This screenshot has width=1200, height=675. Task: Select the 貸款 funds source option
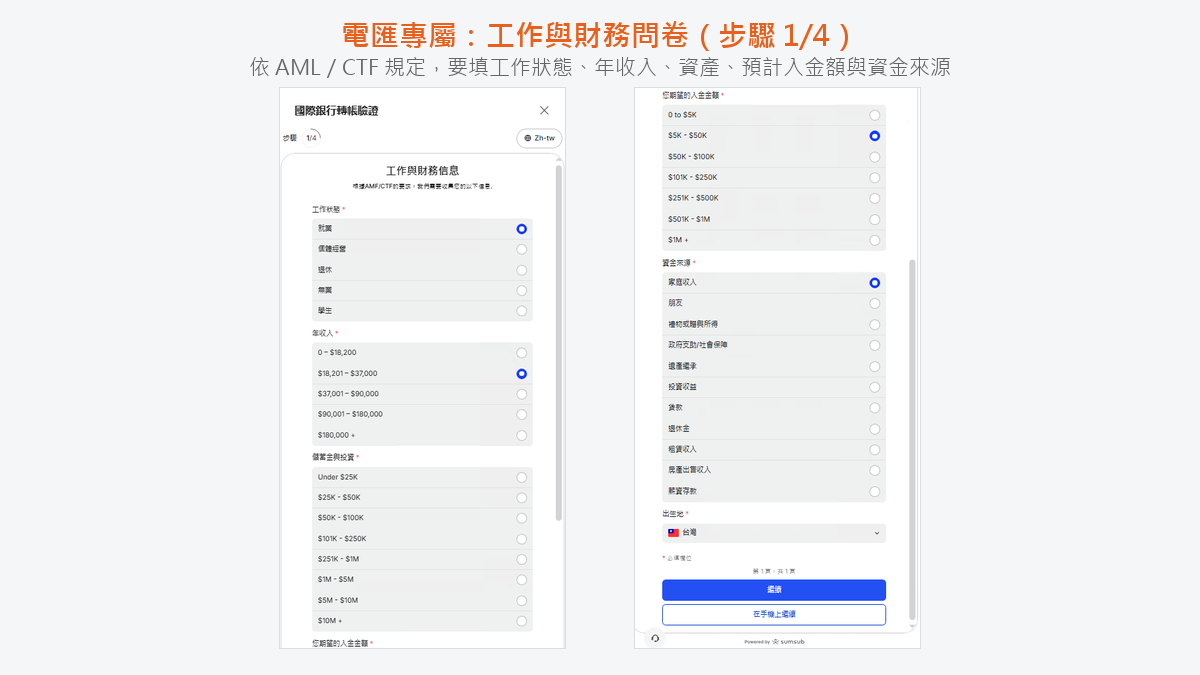point(774,408)
